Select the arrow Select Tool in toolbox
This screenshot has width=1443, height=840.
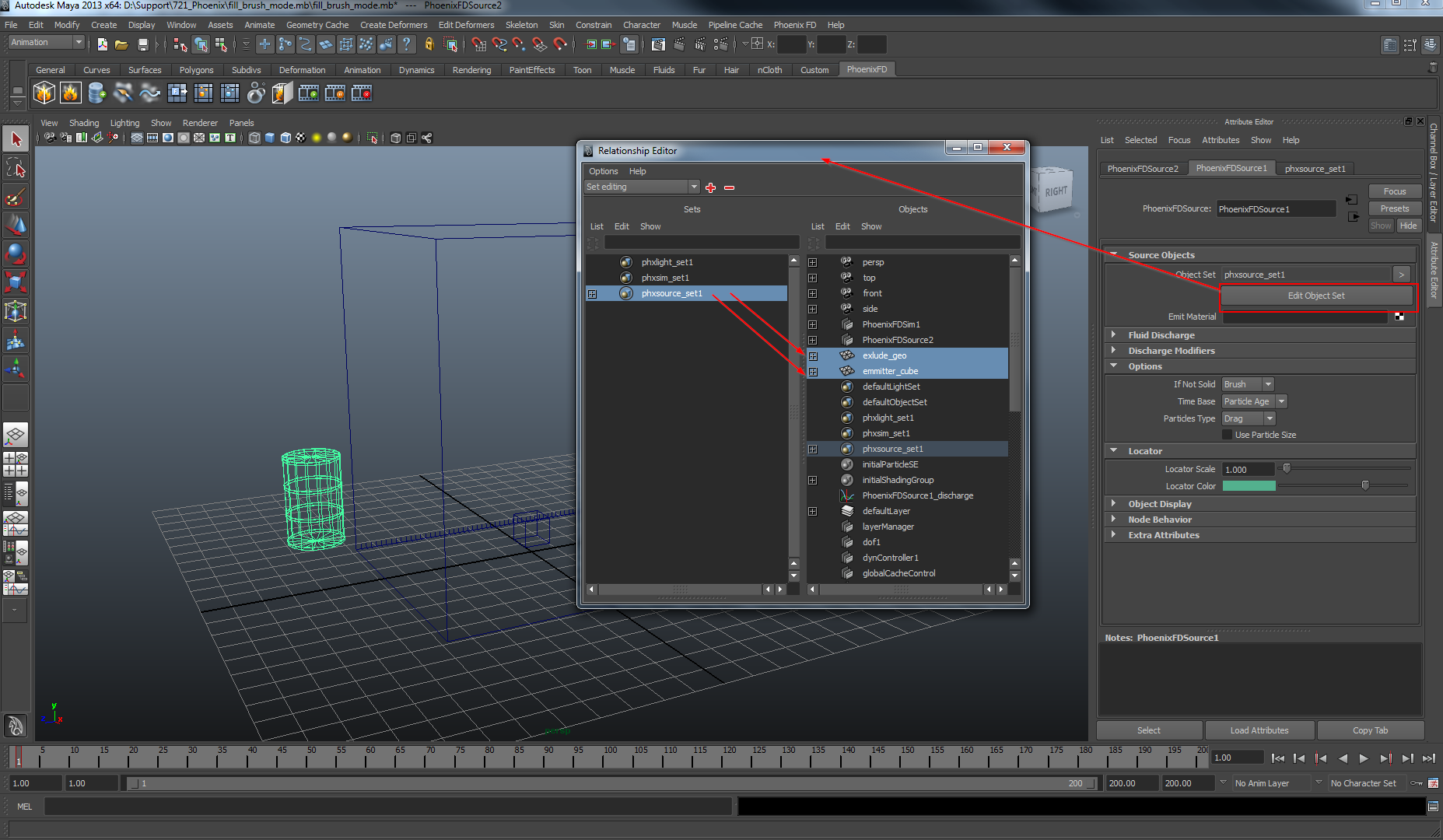pyautogui.click(x=16, y=139)
